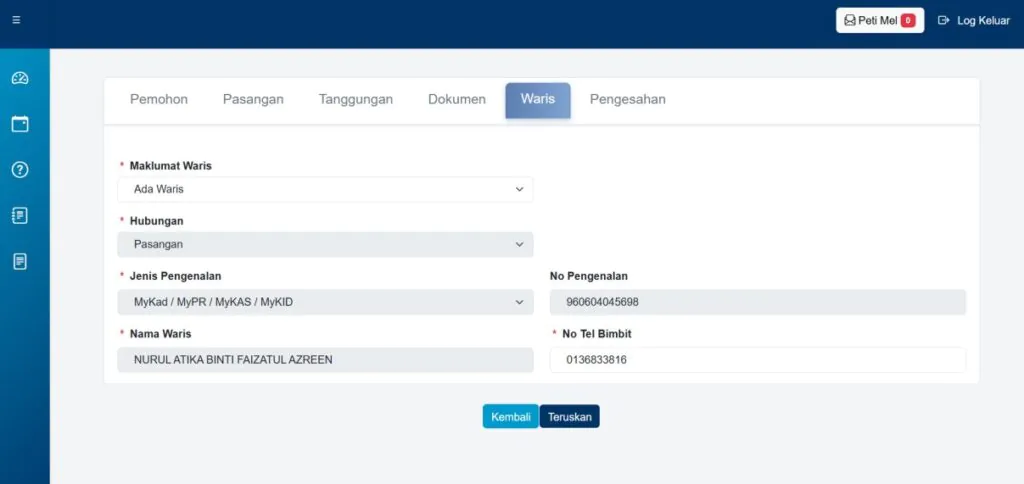Open the help question mark icon
This screenshot has width=1024, height=484.
click(x=20, y=170)
